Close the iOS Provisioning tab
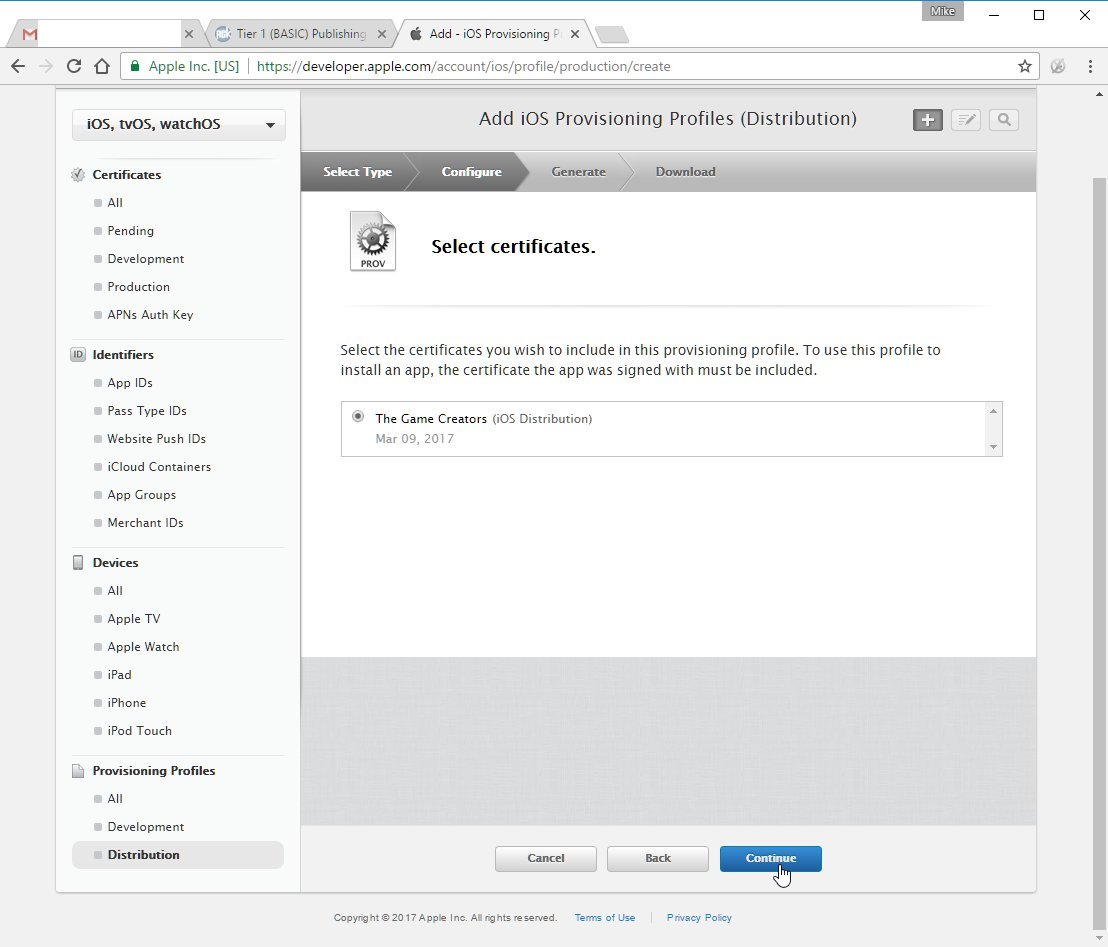The image size is (1108, 947). coord(575,34)
